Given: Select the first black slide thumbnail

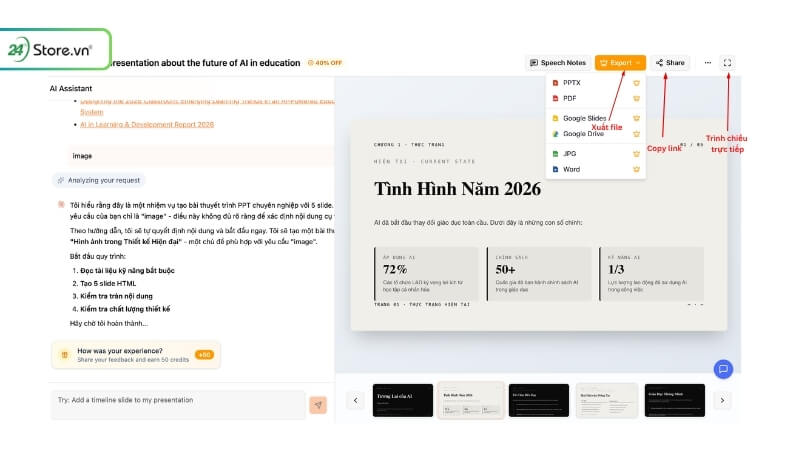Looking at the screenshot, I should tap(403, 400).
